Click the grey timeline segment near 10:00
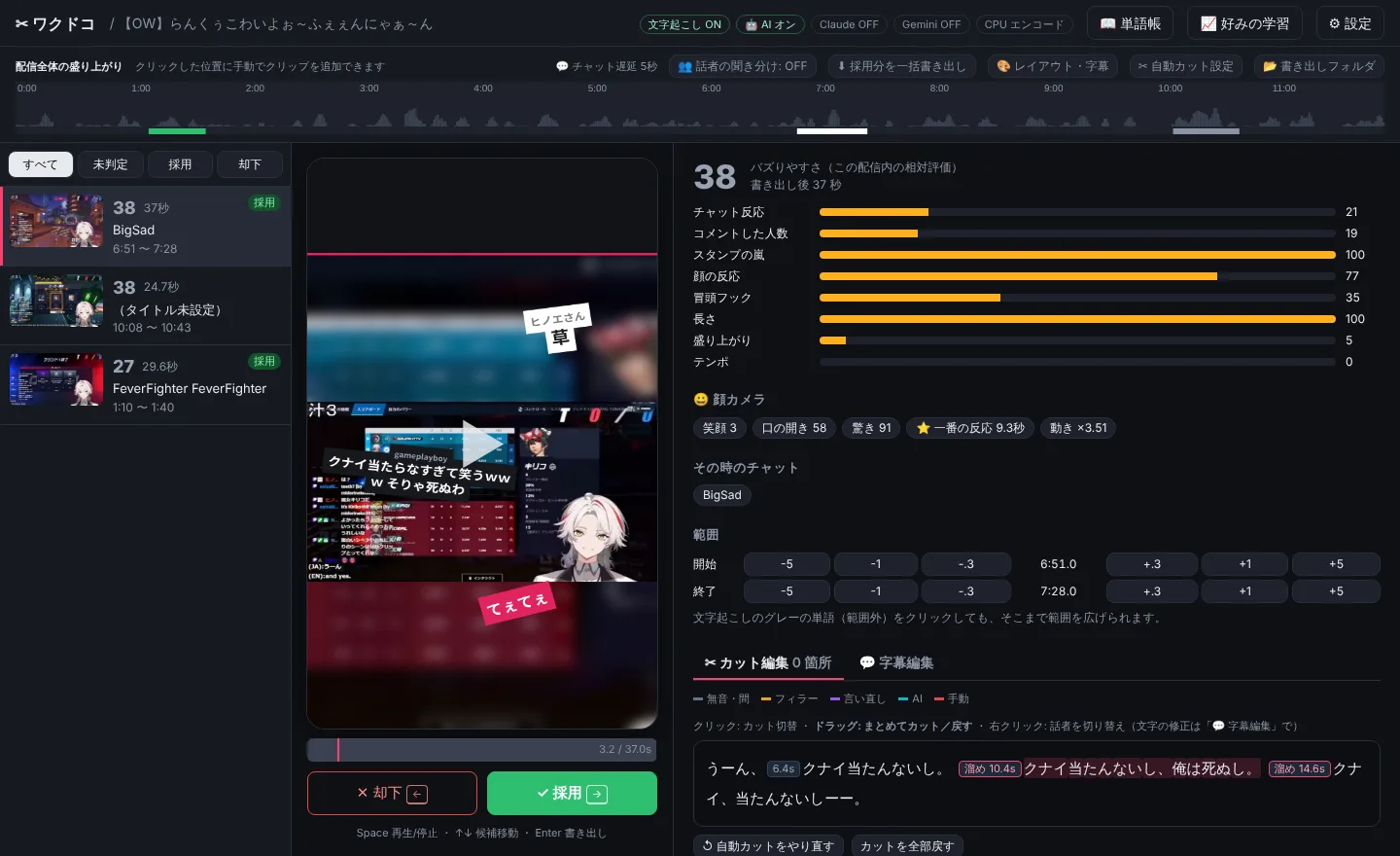The image size is (1400, 856). 1206,130
